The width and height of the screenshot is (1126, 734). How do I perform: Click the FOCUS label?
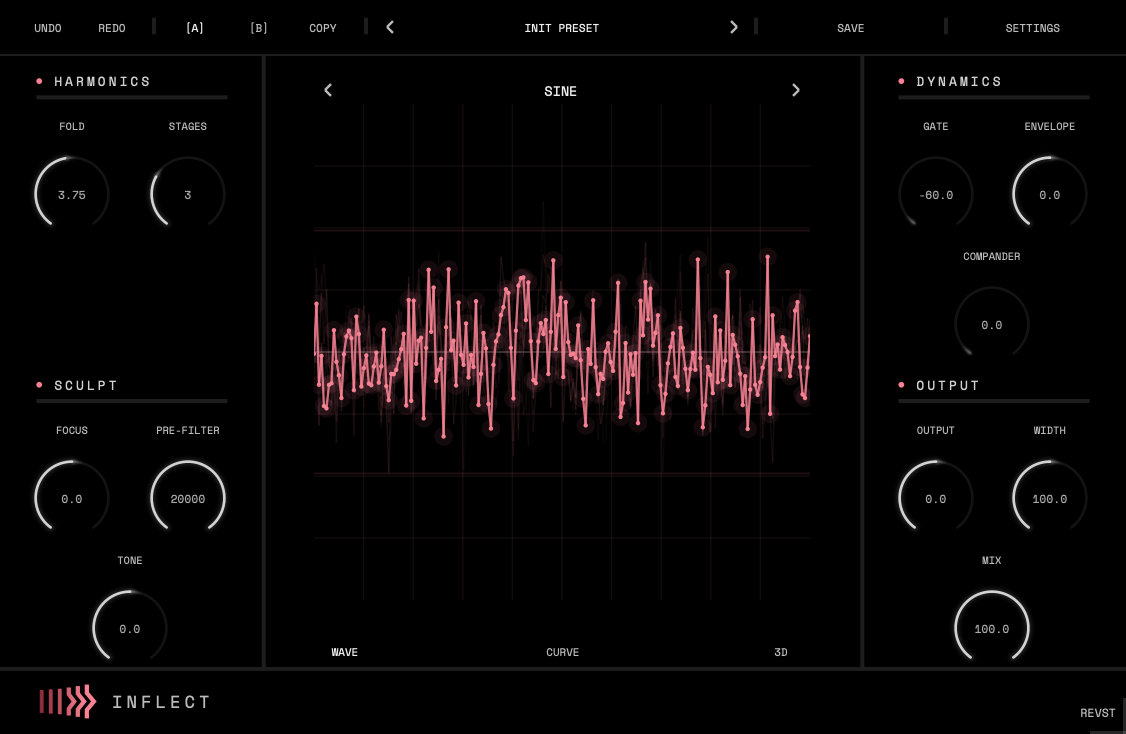tap(72, 430)
